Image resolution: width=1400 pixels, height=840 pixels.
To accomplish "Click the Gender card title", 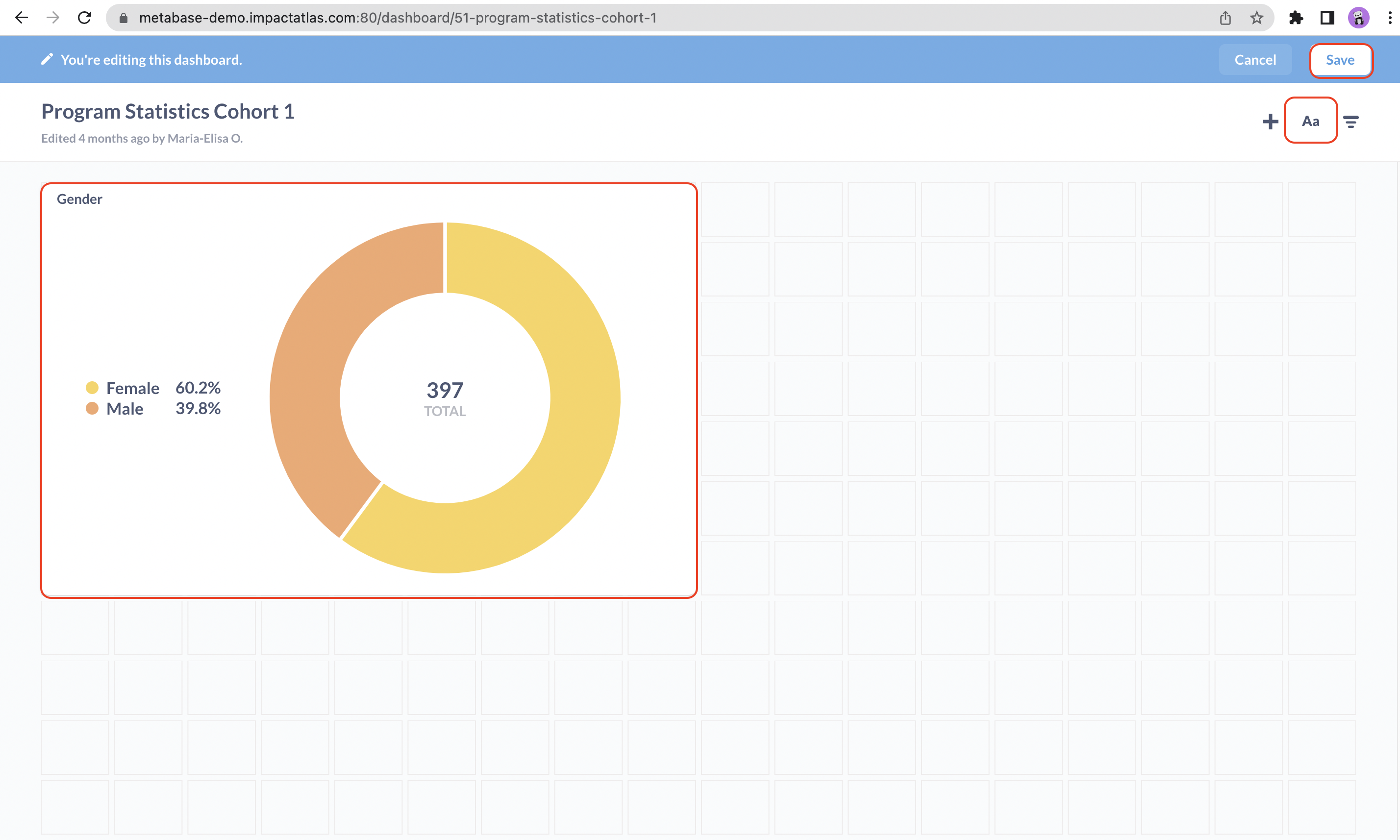I will click(79, 199).
